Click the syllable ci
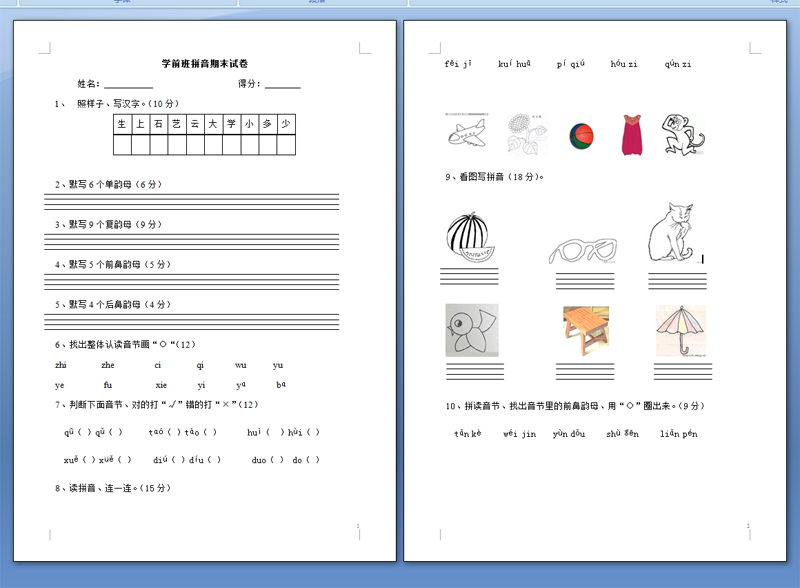Image resolution: width=800 pixels, height=588 pixels. [x=158, y=365]
